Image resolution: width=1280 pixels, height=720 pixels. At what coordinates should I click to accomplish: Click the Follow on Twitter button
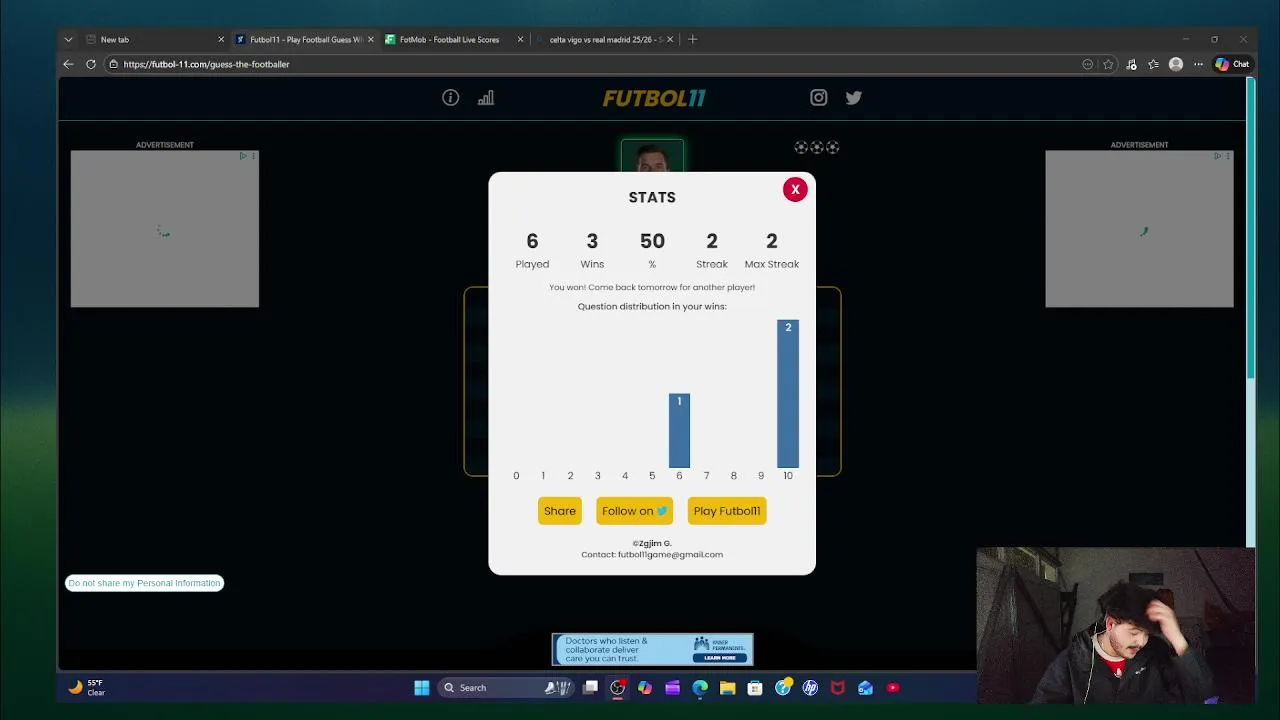pos(635,511)
